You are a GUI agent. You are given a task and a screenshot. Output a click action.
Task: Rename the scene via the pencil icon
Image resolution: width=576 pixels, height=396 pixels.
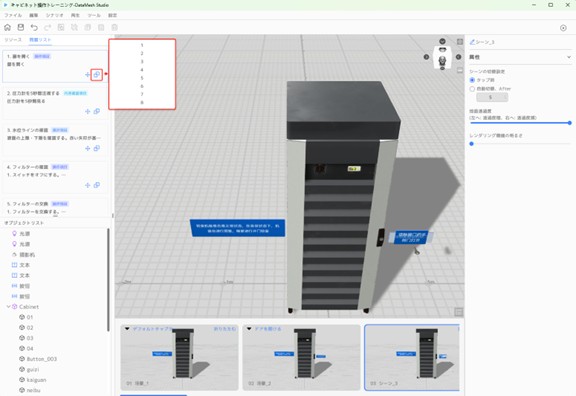click(x=472, y=42)
